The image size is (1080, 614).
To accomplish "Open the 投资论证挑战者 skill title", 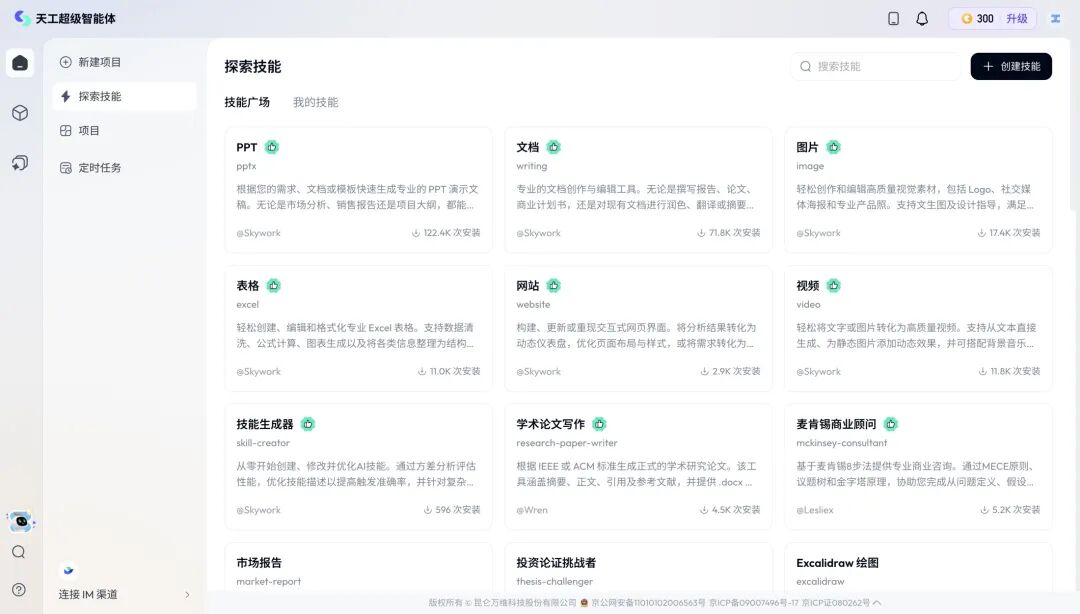I will tap(556, 563).
